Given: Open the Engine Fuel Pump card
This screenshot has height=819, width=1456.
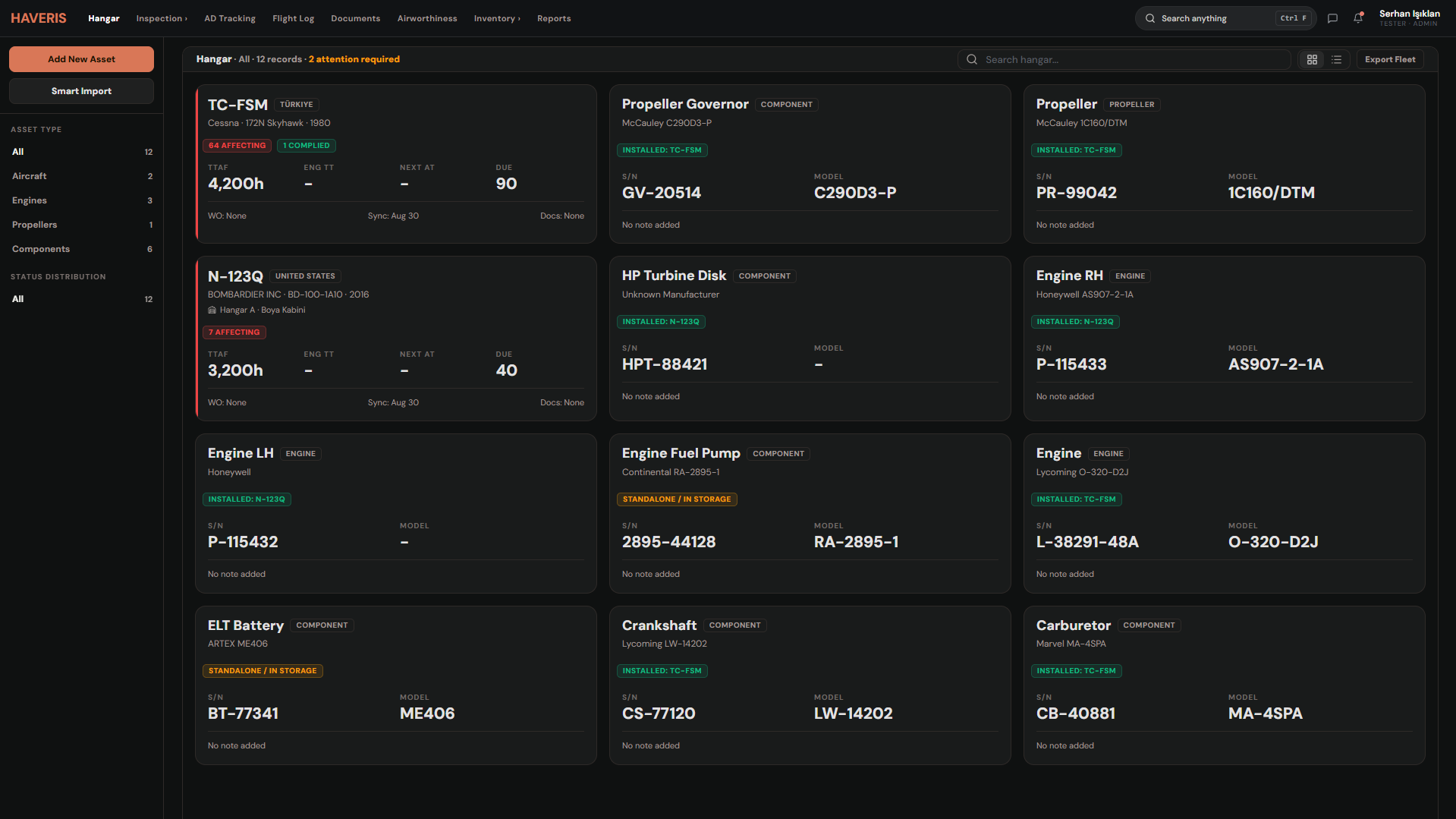Looking at the screenshot, I should pos(810,513).
